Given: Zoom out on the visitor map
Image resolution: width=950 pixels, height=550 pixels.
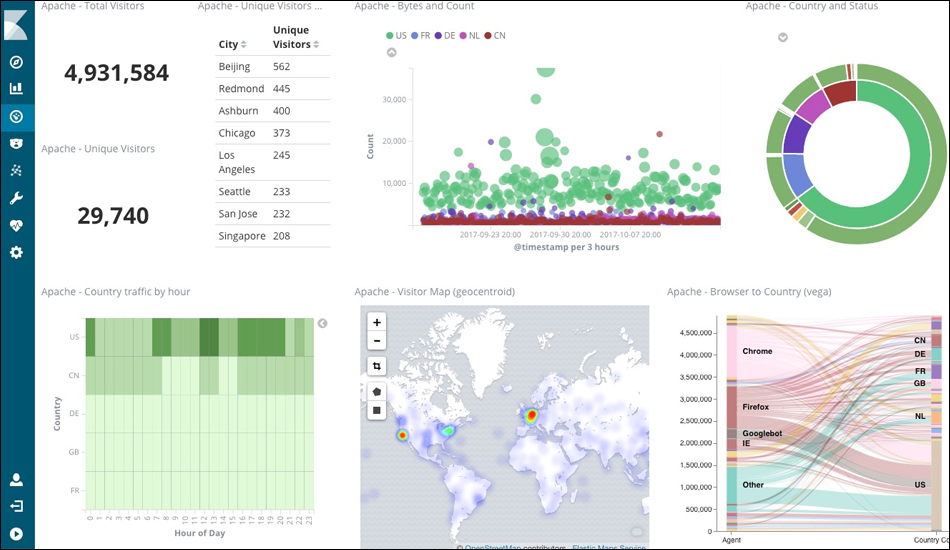Looking at the screenshot, I should pyautogui.click(x=377, y=341).
